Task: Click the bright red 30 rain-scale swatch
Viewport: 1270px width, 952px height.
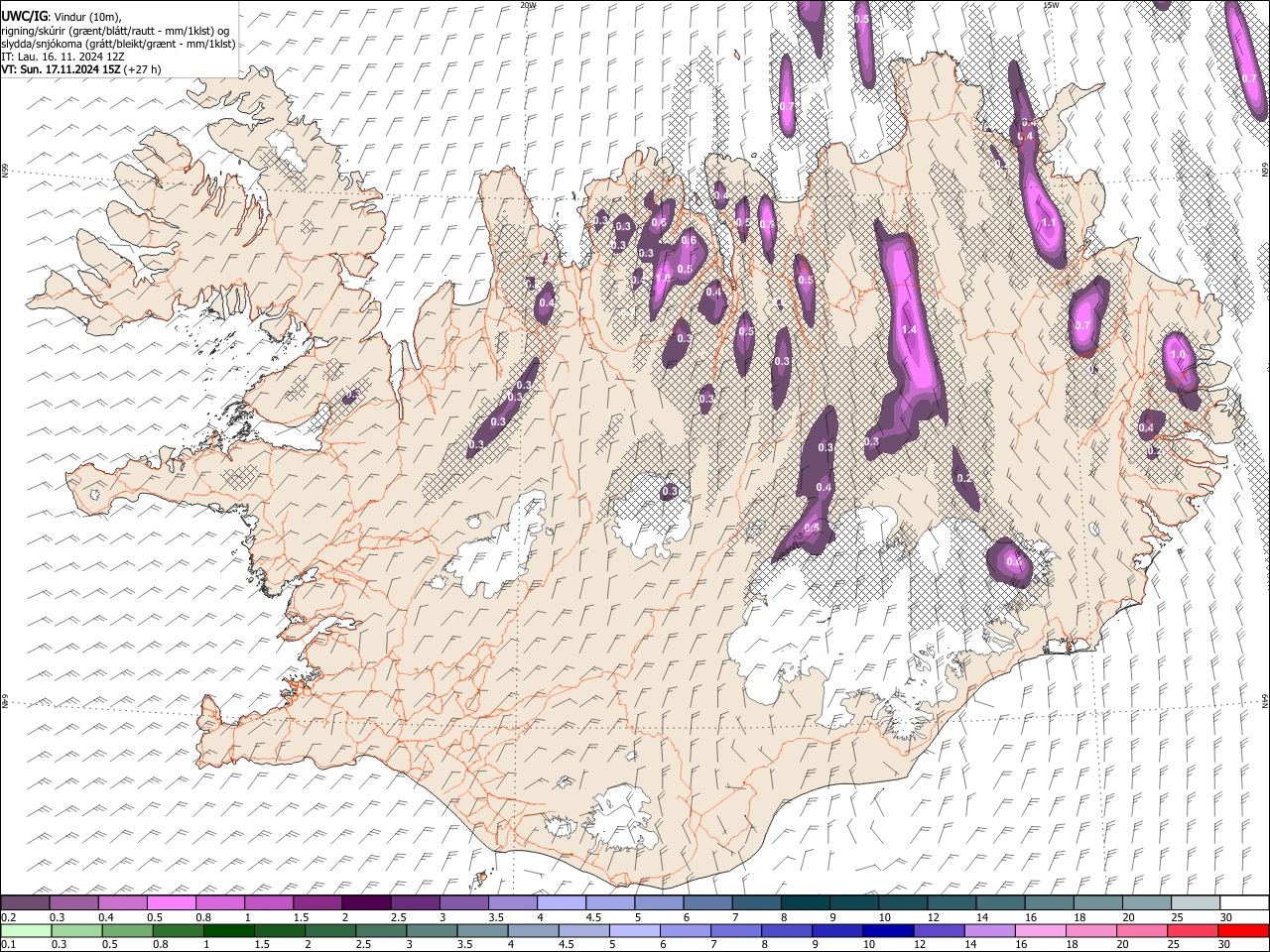Action: click(1242, 930)
